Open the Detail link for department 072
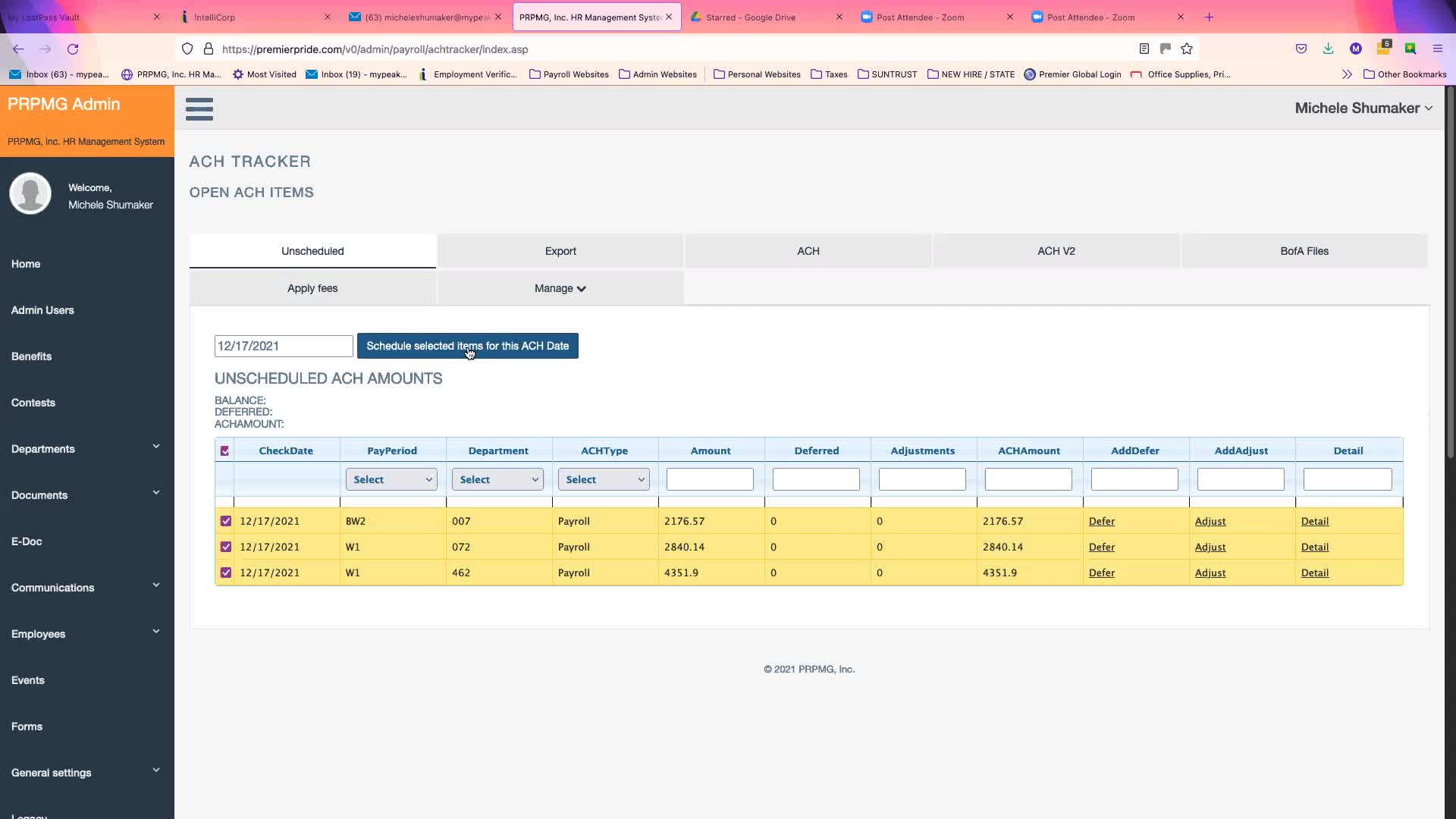This screenshot has height=819, width=1456. [x=1314, y=547]
